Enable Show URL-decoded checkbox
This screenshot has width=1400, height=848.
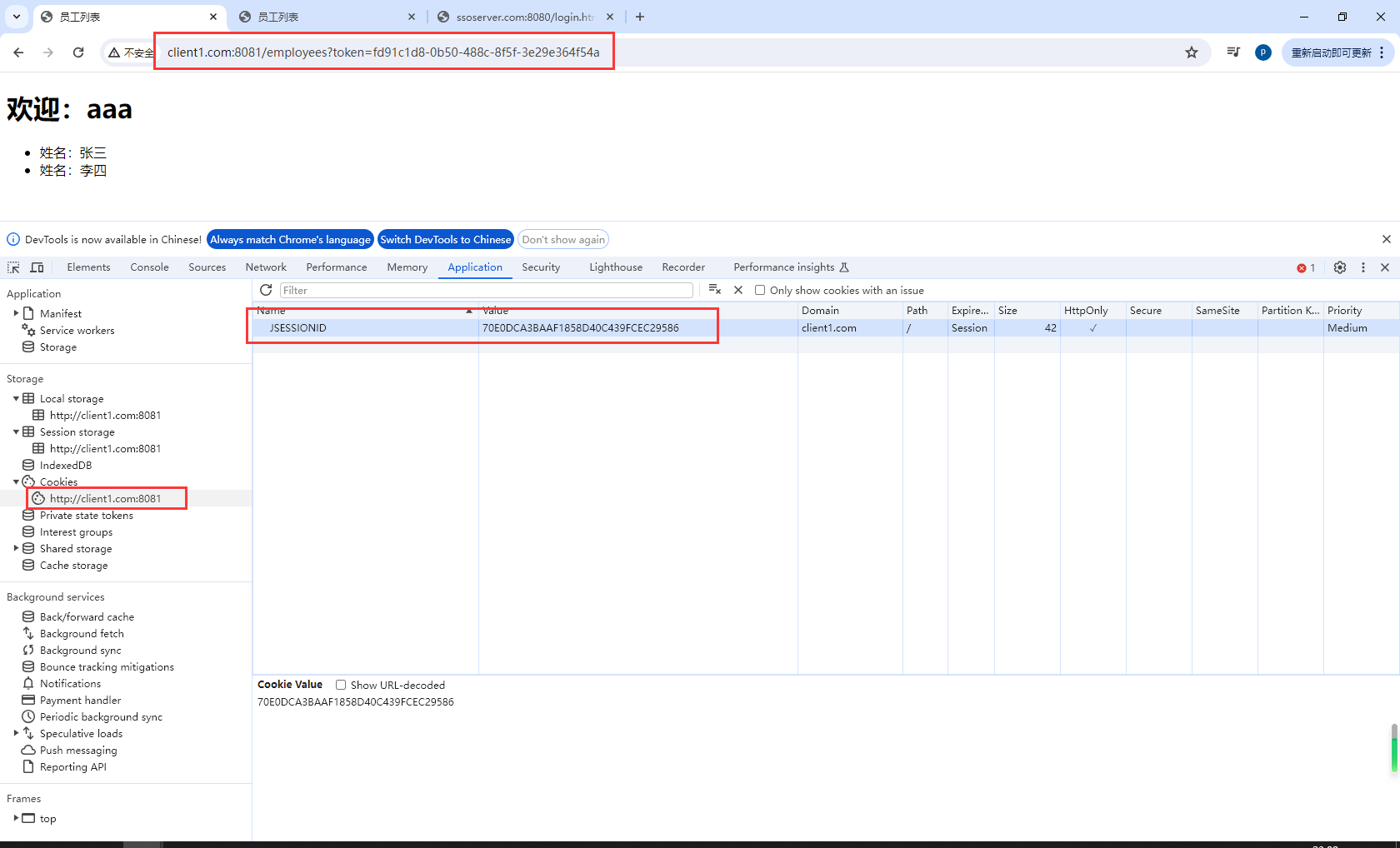click(x=341, y=685)
